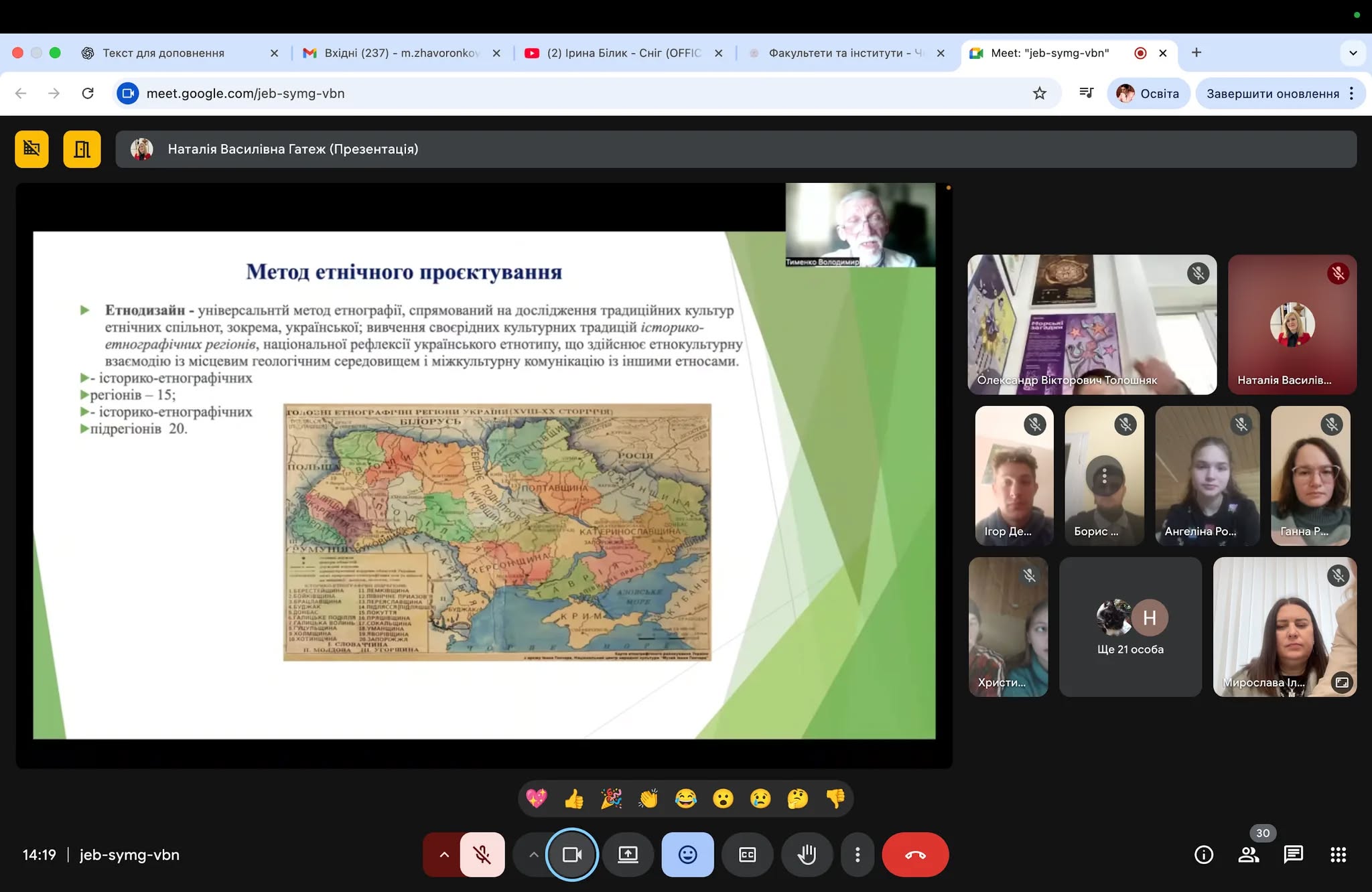The image size is (1372, 892).
Task: Click the slide title 'Метод етнічного проєктування'
Action: [404, 271]
